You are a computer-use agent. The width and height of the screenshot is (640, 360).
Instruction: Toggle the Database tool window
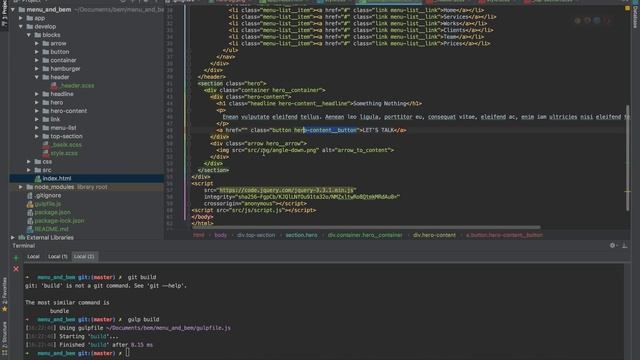click(635, 16)
